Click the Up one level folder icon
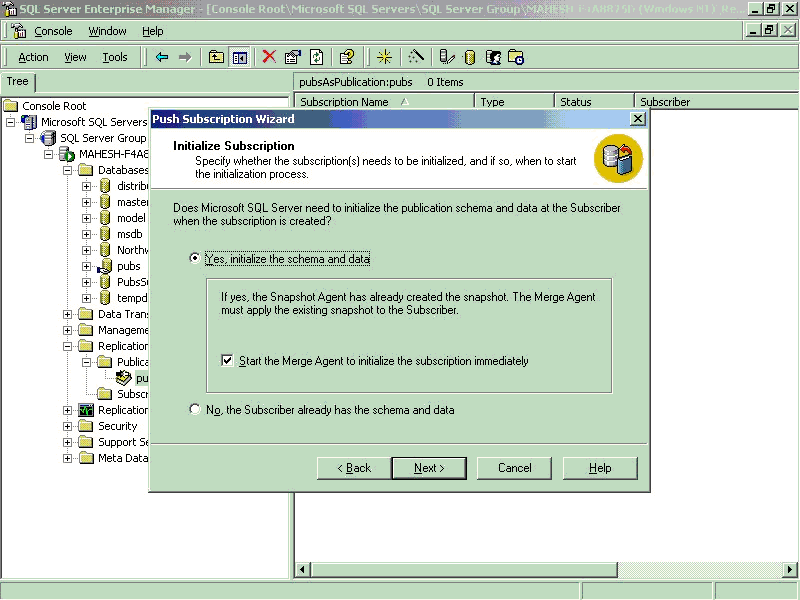800x600 pixels. coord(216,57)
